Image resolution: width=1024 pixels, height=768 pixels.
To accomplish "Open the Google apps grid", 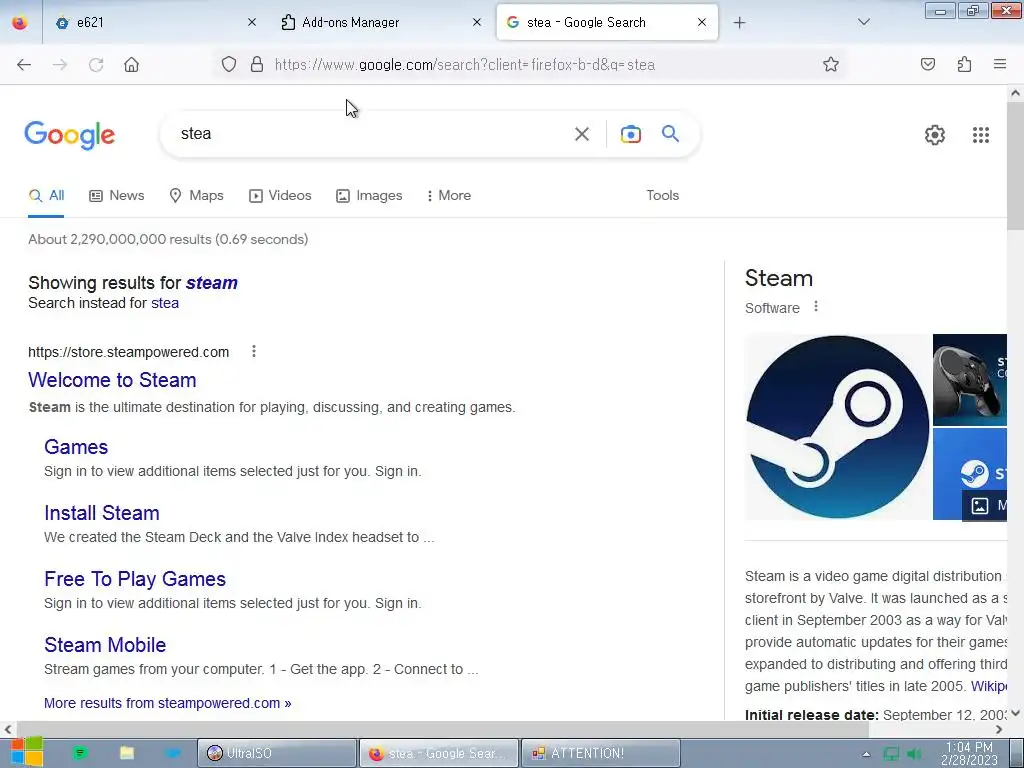I will point(981,135).
